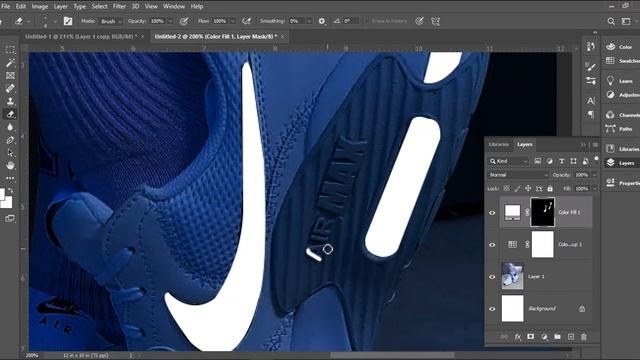This screenshot has height=360, width=640.
Task: Select the Pen tool
Action: (x=10, y=140)
